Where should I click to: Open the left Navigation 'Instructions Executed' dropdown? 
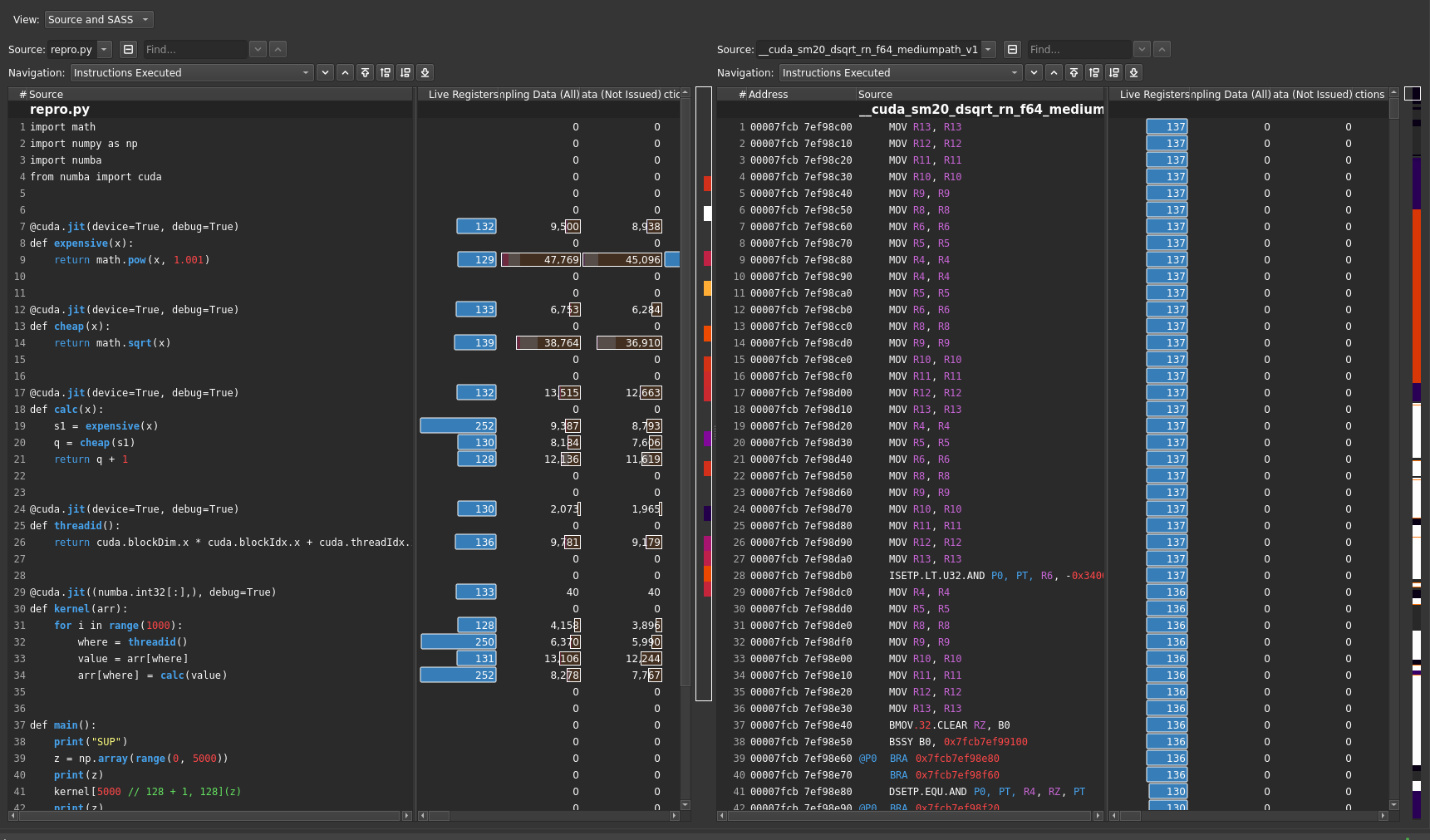[x=191, y=72]
